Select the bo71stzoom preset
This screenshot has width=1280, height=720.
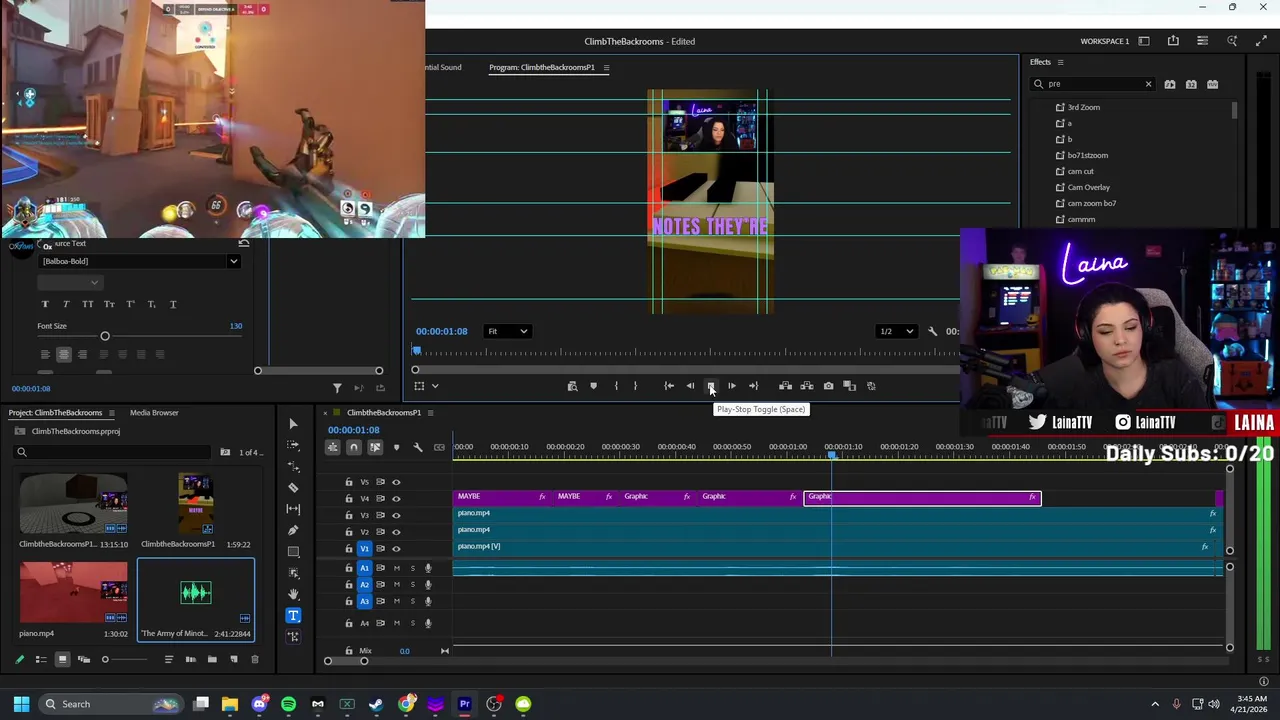[x=1087, y=155]
